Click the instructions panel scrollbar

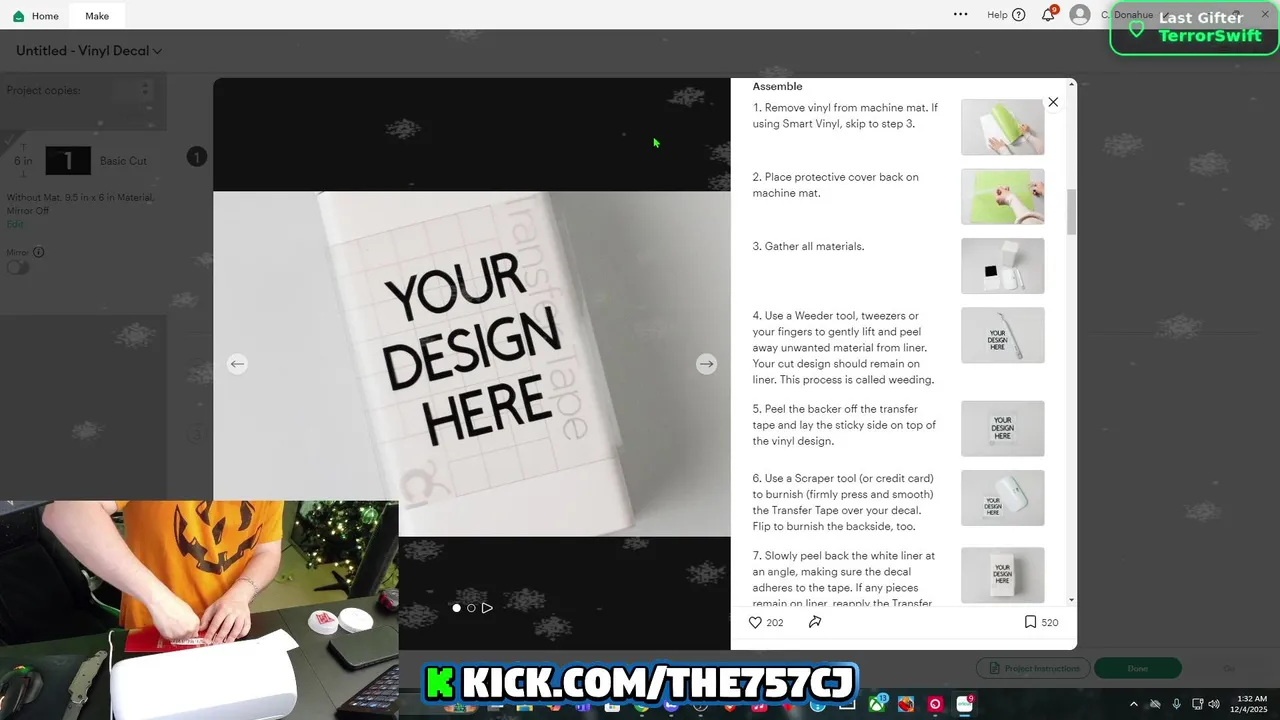point(1072,212)
